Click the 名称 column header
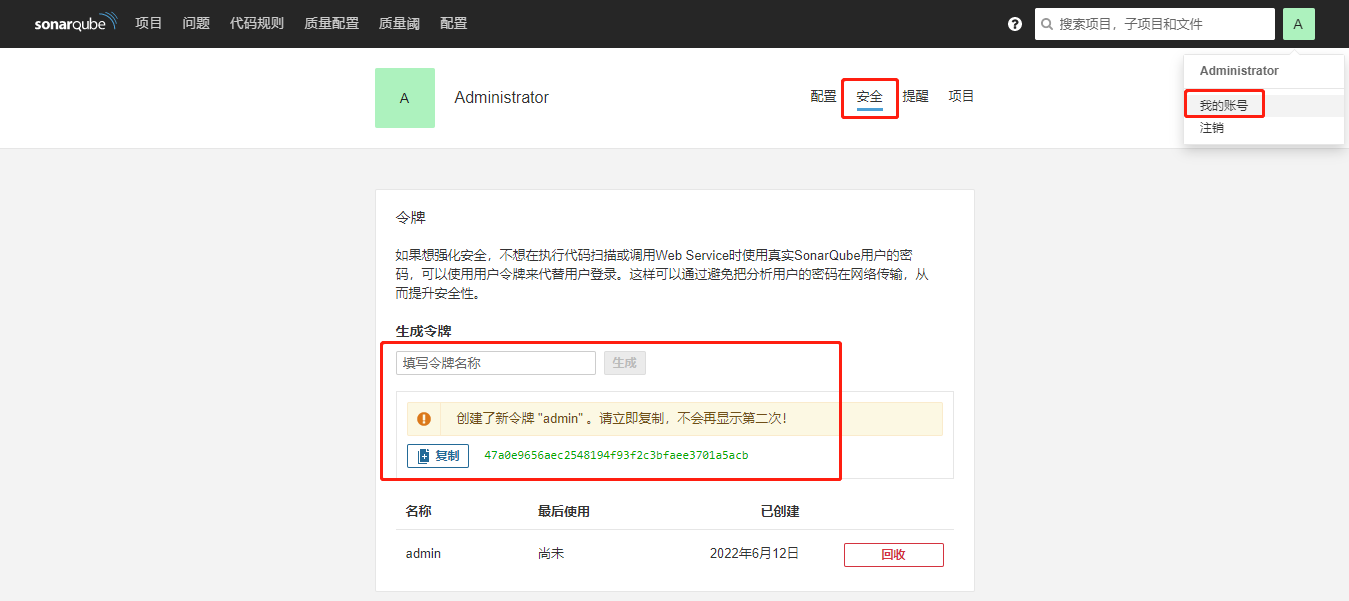 [x=418, y=511]
